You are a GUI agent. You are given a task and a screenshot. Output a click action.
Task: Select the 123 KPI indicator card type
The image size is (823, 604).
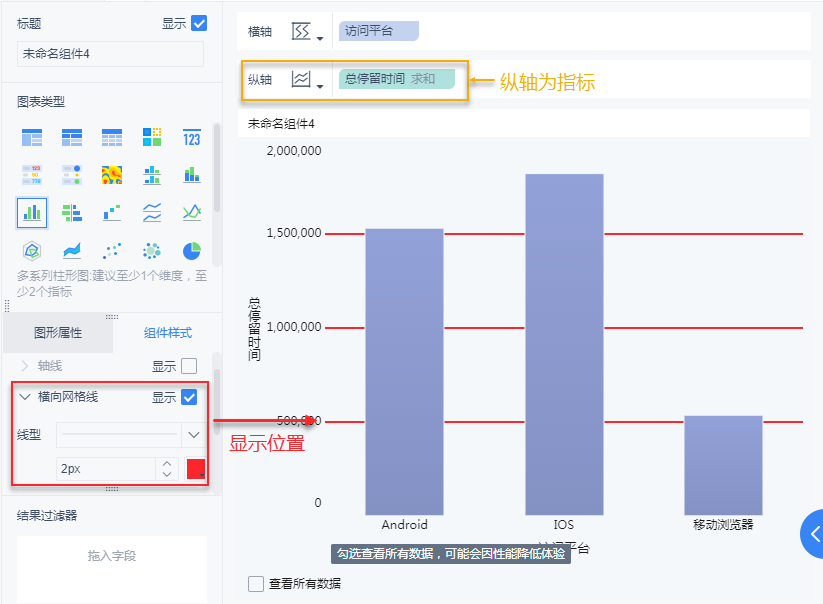point(192,137)
